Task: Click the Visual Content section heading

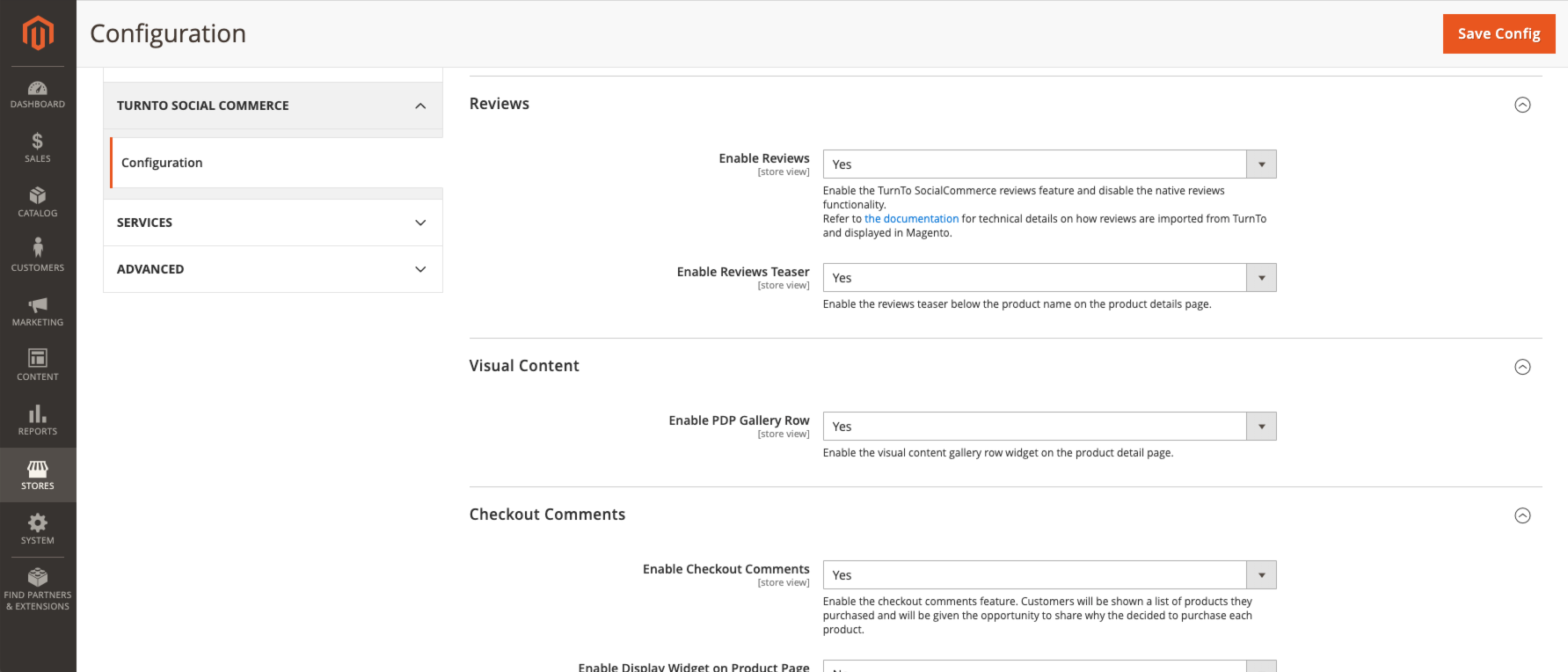Action: click(x=524, y=366)
